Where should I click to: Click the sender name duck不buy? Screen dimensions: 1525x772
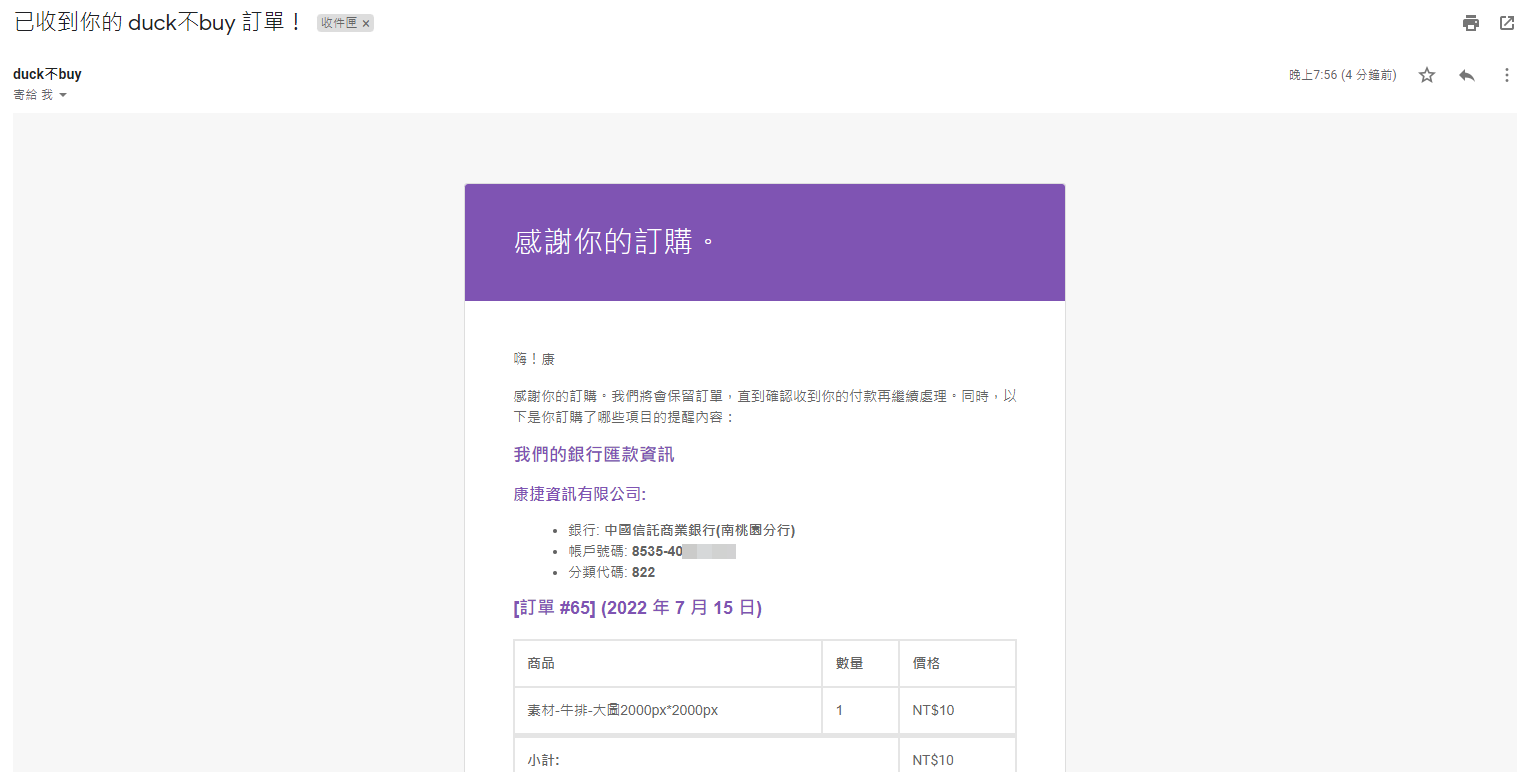point(47,74)
